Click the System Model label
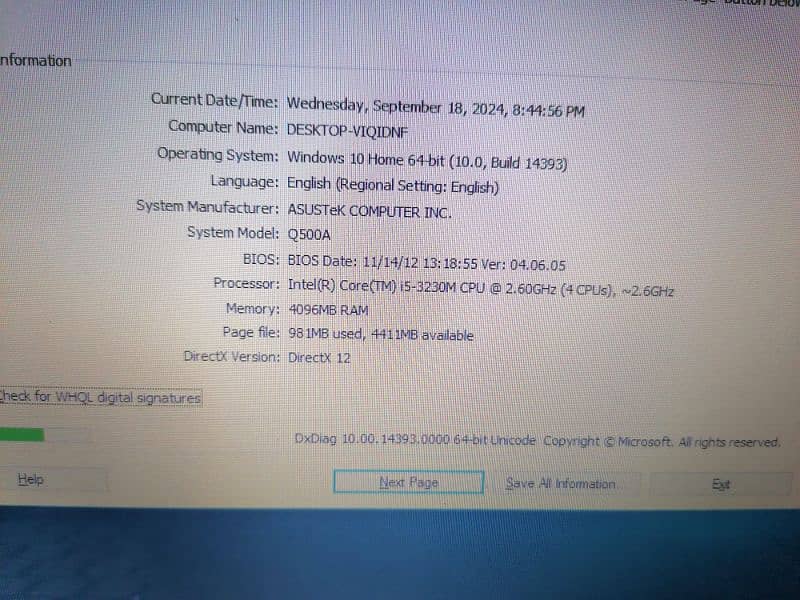The width and height of the screenshot is (800, 600). (x=233, y=233)
